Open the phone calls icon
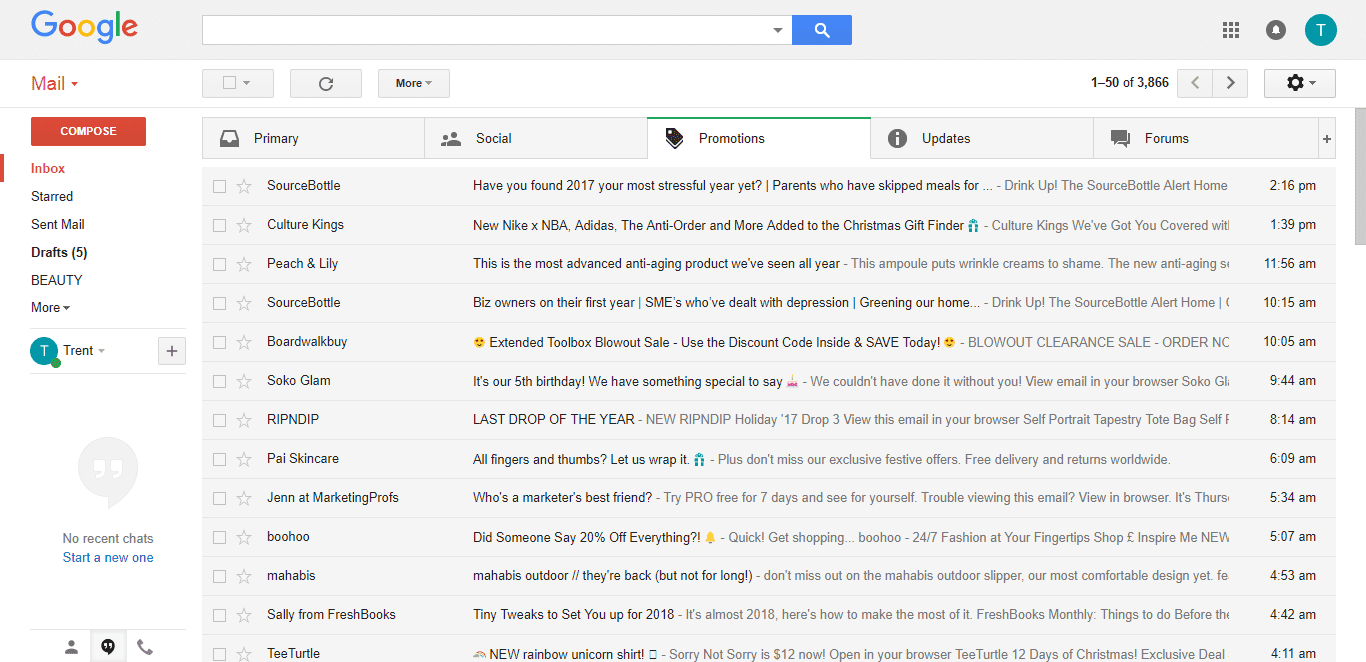 (x=145, y=647)
